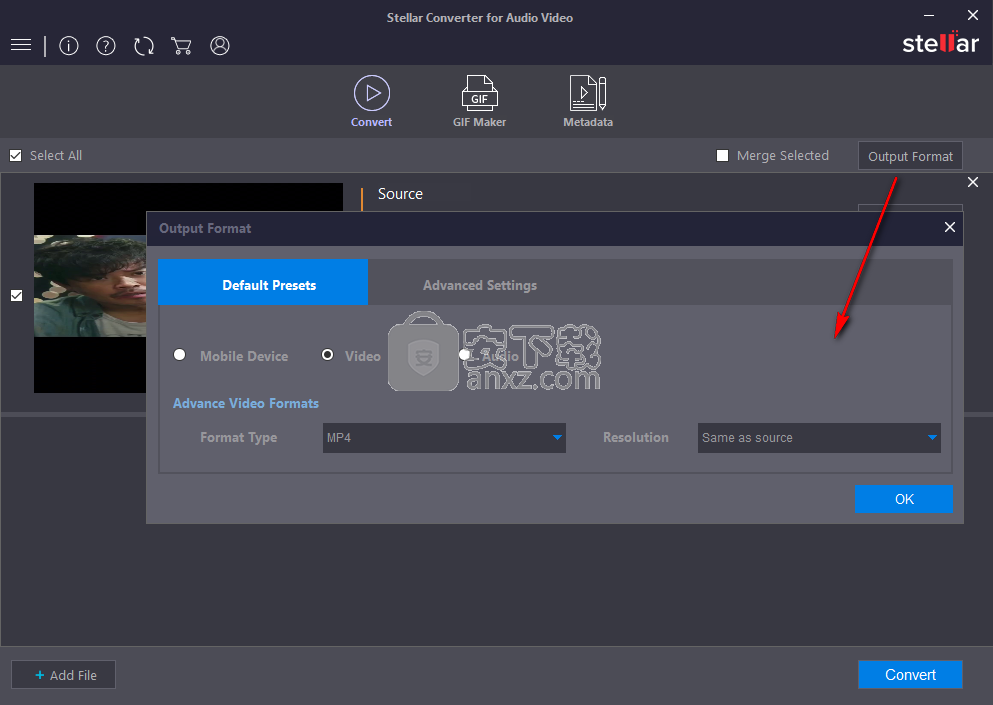Open the Metadata editor tool
This screenshot has height=705, width=993.
(588, 101)
